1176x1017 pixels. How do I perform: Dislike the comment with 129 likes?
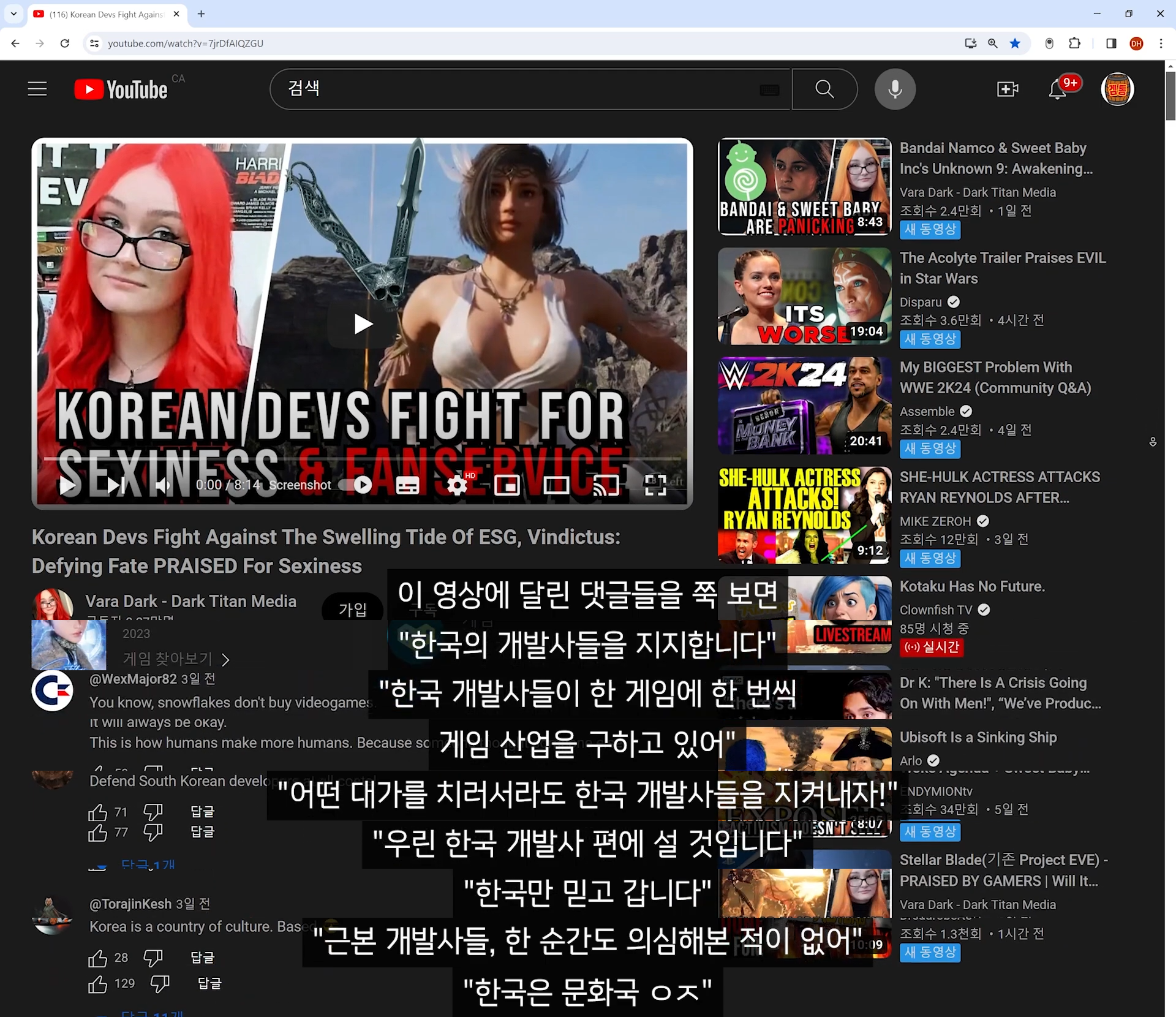[160, 984]
